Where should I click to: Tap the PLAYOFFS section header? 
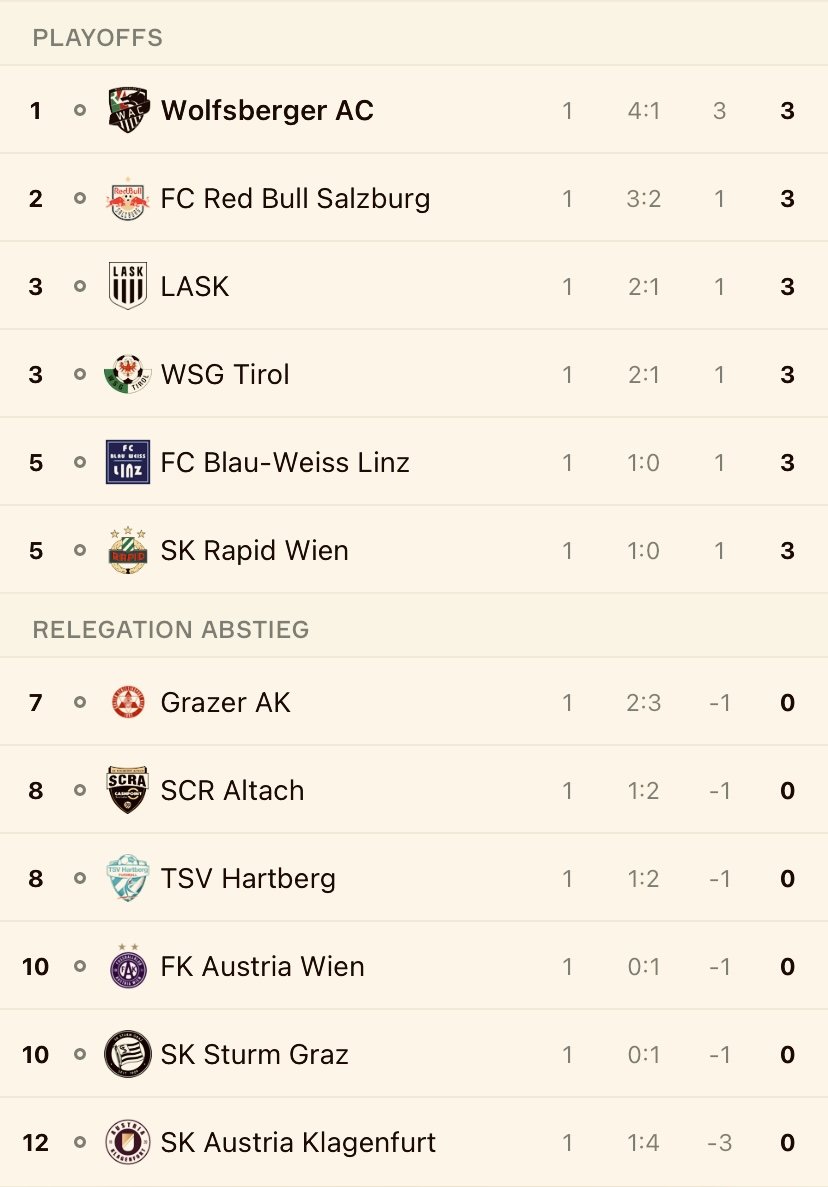point(98,38)
